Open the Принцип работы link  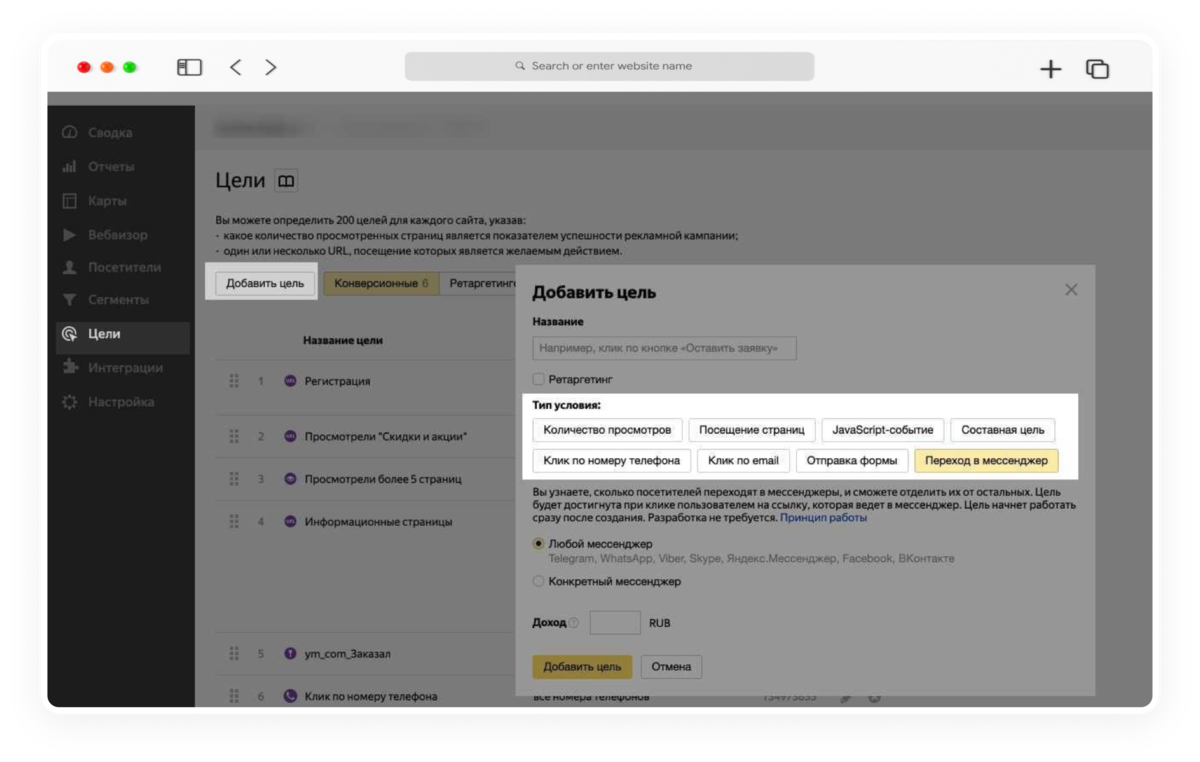tap(824, 518)
